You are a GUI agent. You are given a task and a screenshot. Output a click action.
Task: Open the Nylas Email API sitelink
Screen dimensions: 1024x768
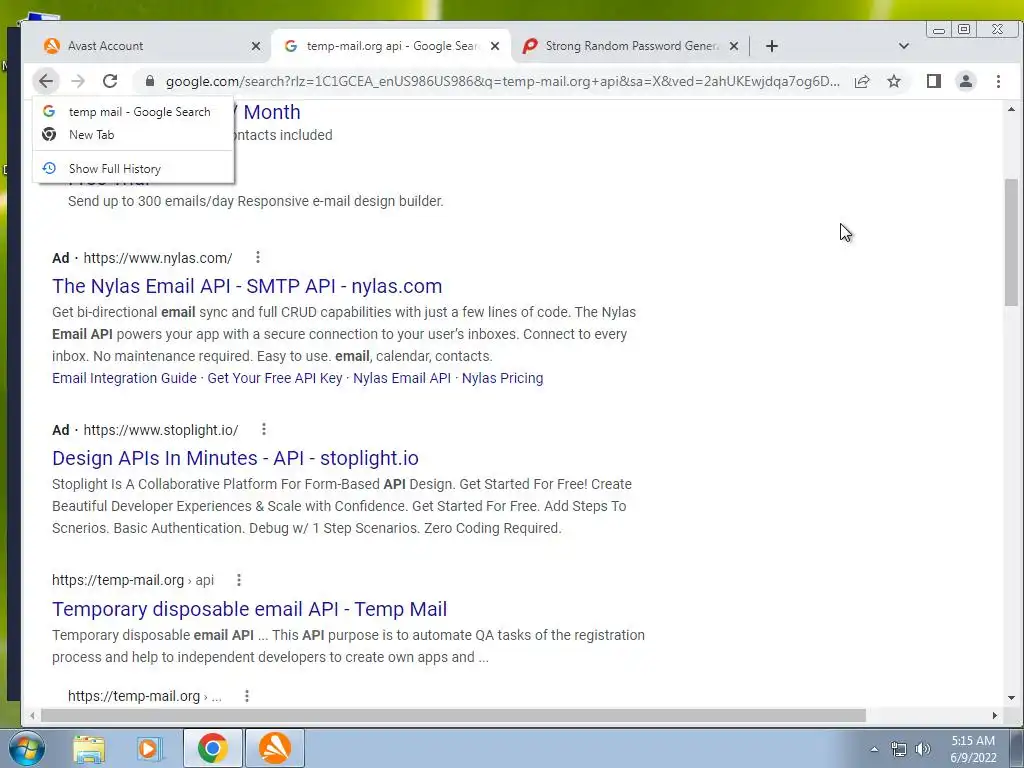[402, 378]
